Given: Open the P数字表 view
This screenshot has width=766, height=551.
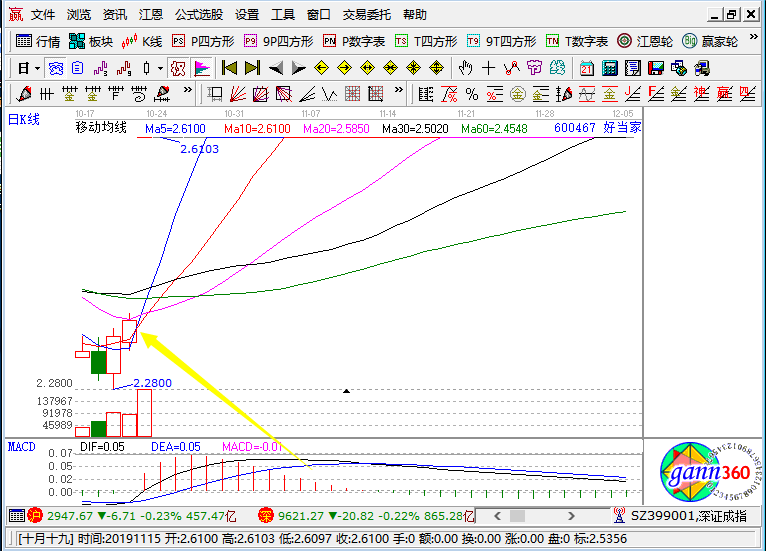Looking at the screenshot, I should [354, 42].
